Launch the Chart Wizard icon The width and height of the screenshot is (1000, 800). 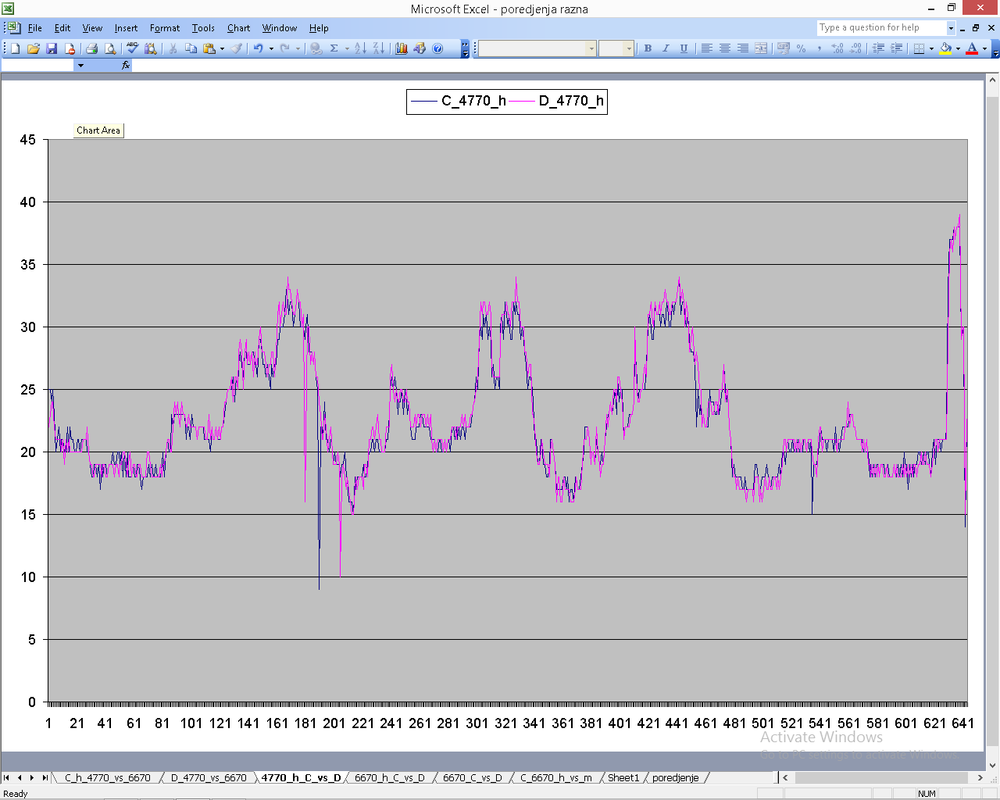(x=402, y=48)
